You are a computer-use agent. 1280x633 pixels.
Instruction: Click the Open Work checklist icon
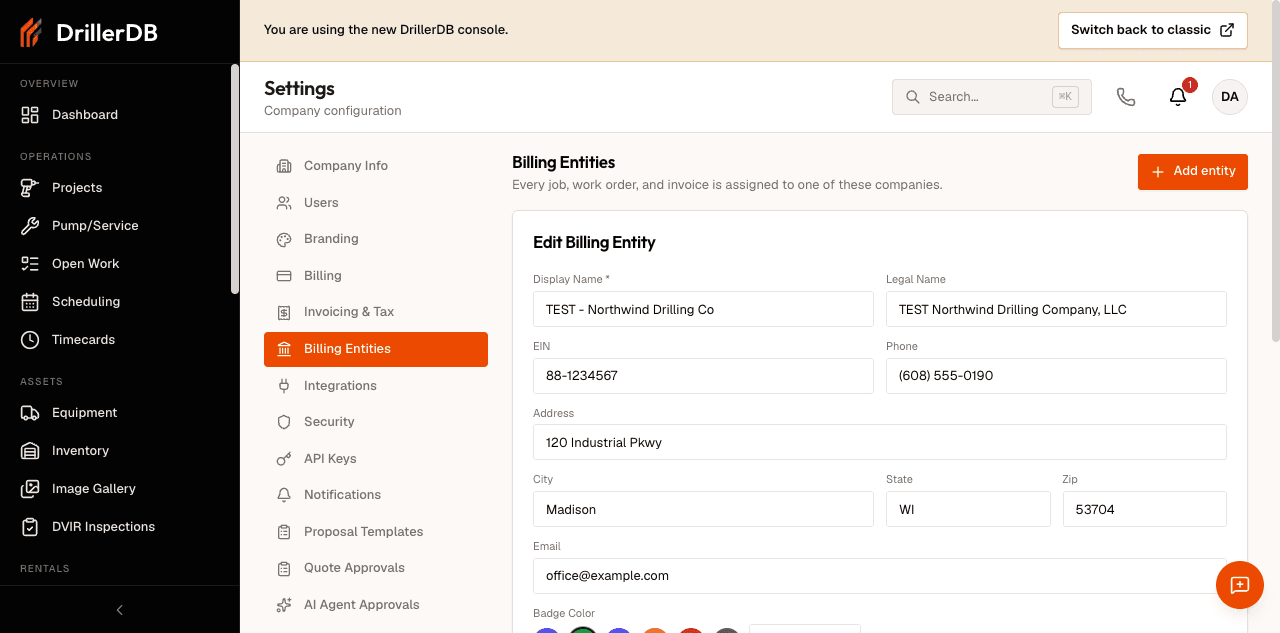pyautogui.click(x=30, y=264)
